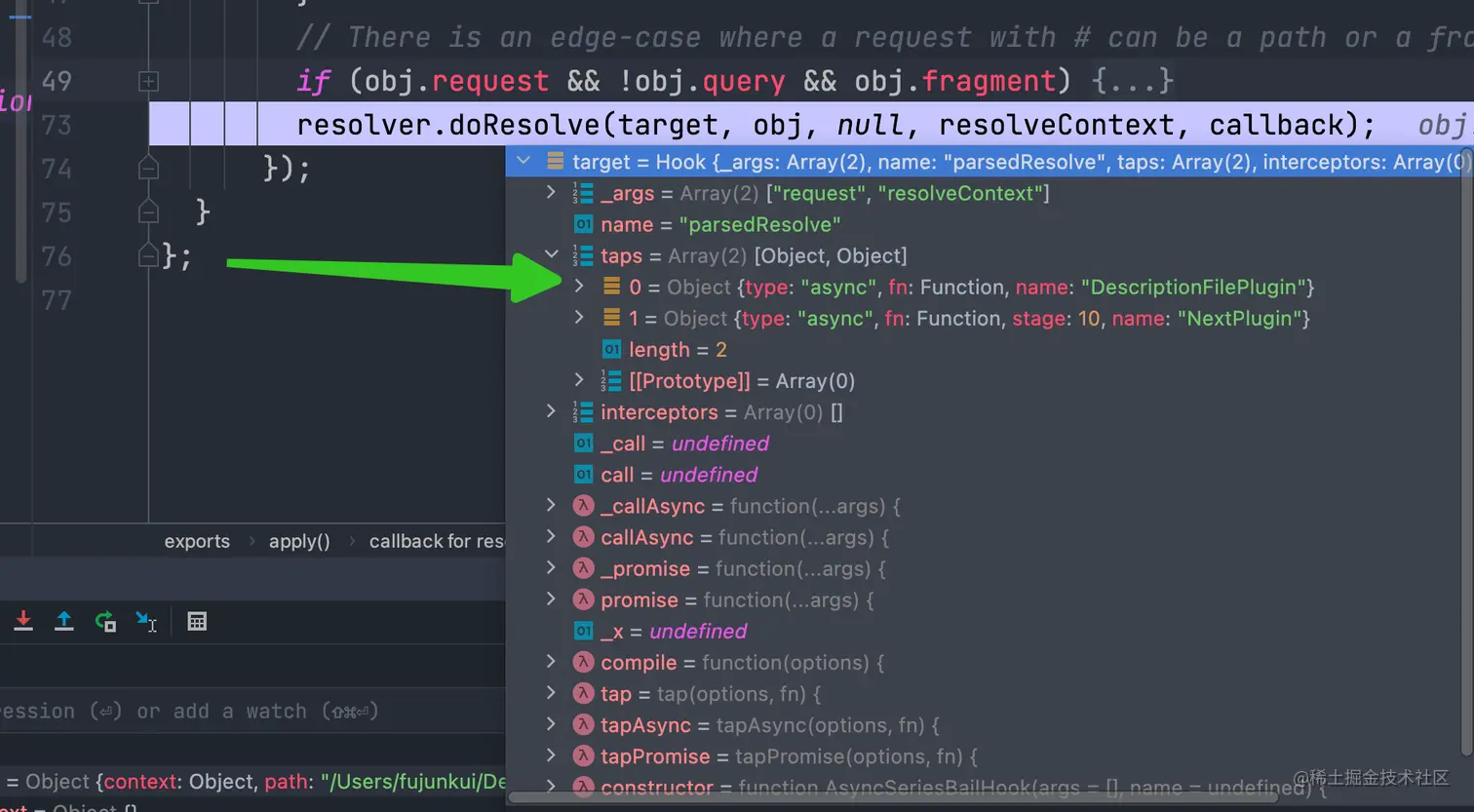Open the Evaluate Expression calculator icon

point(197,621)
